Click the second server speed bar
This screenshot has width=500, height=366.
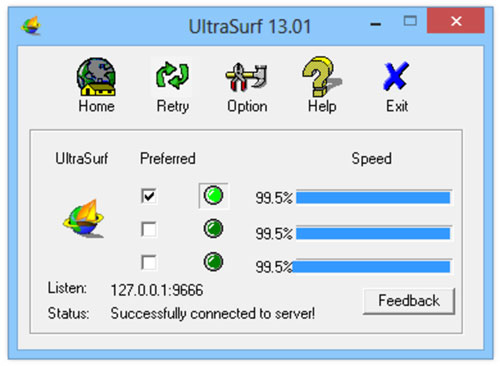pos(374,233)
